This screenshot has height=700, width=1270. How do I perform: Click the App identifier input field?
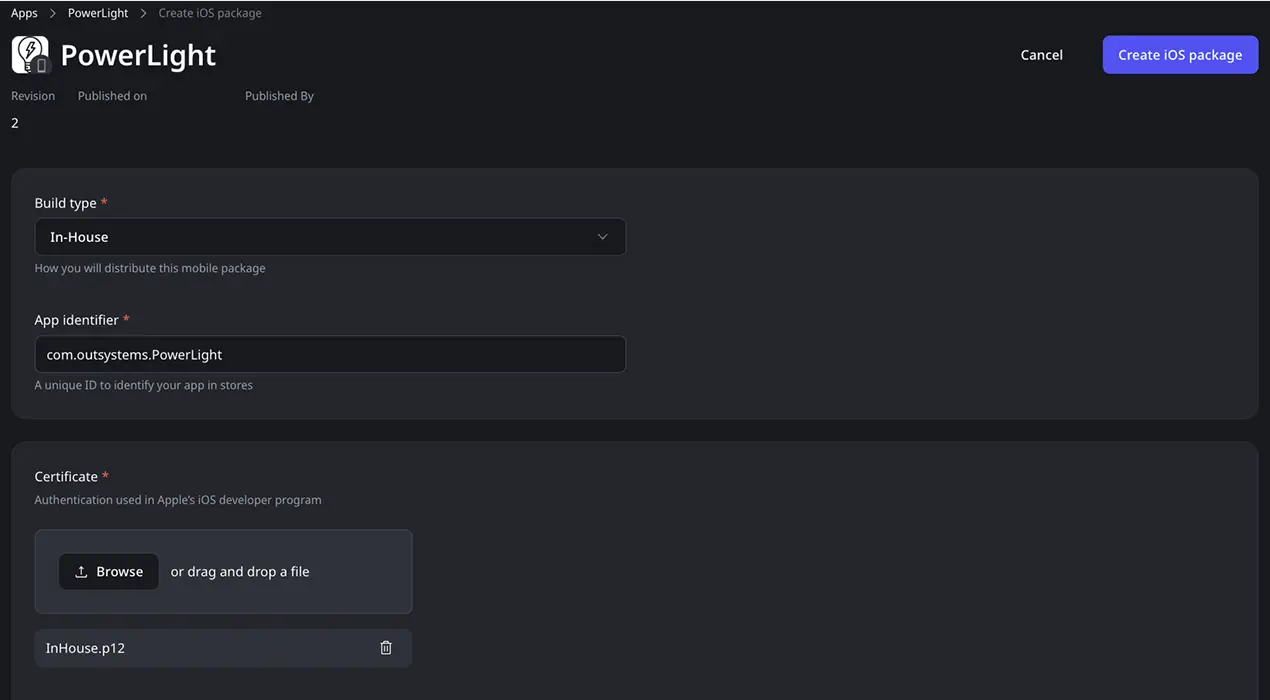[x=330, y=354]
